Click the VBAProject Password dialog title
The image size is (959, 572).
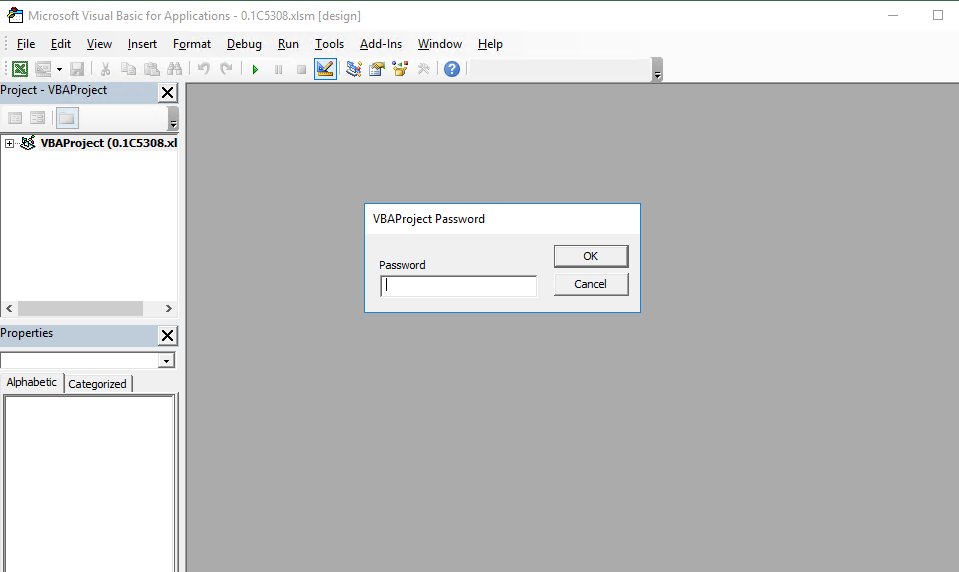coord(429,219)
